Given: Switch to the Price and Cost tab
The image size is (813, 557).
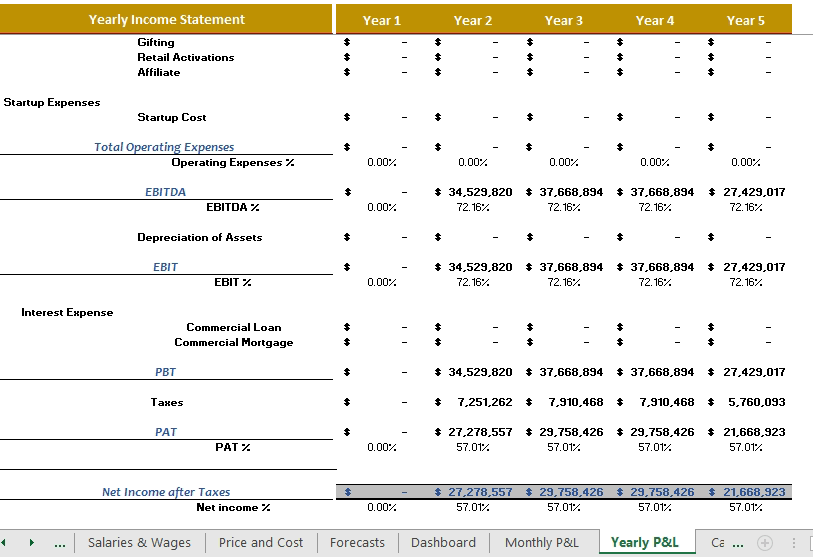Looking at the screenshot, I should tap(261, 542).
